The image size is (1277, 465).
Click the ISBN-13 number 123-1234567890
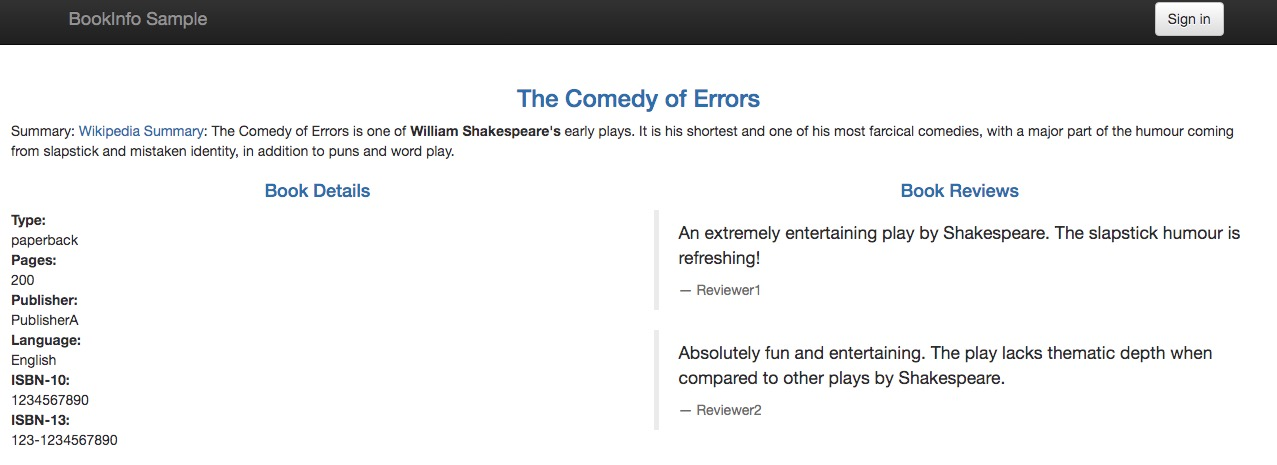point(64,440)
